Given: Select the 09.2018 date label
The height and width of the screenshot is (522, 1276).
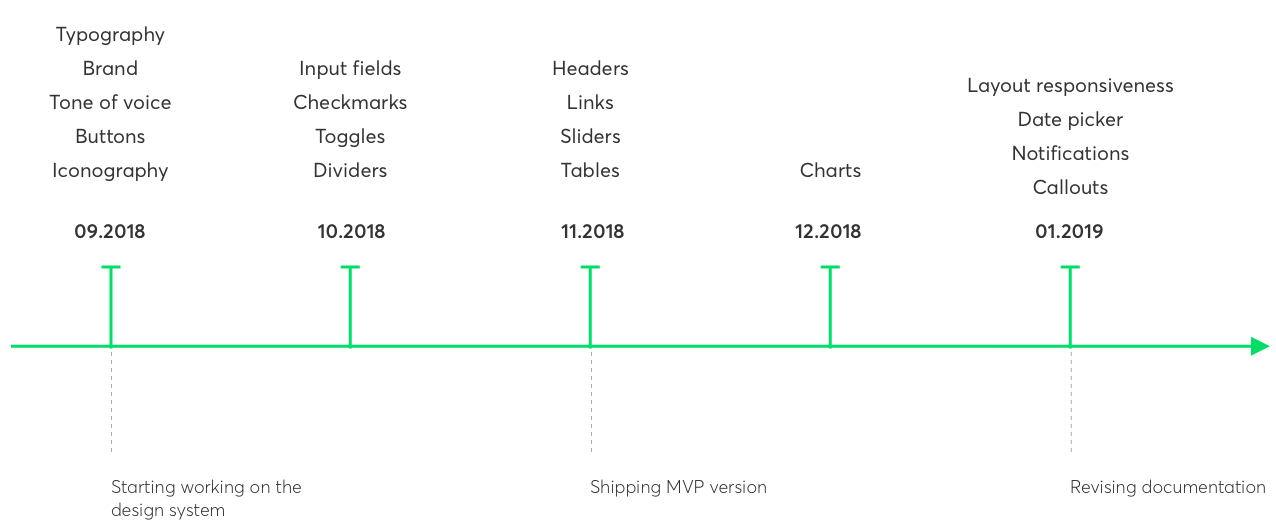Looking at the screenshot, I should (x=110, y=232).
